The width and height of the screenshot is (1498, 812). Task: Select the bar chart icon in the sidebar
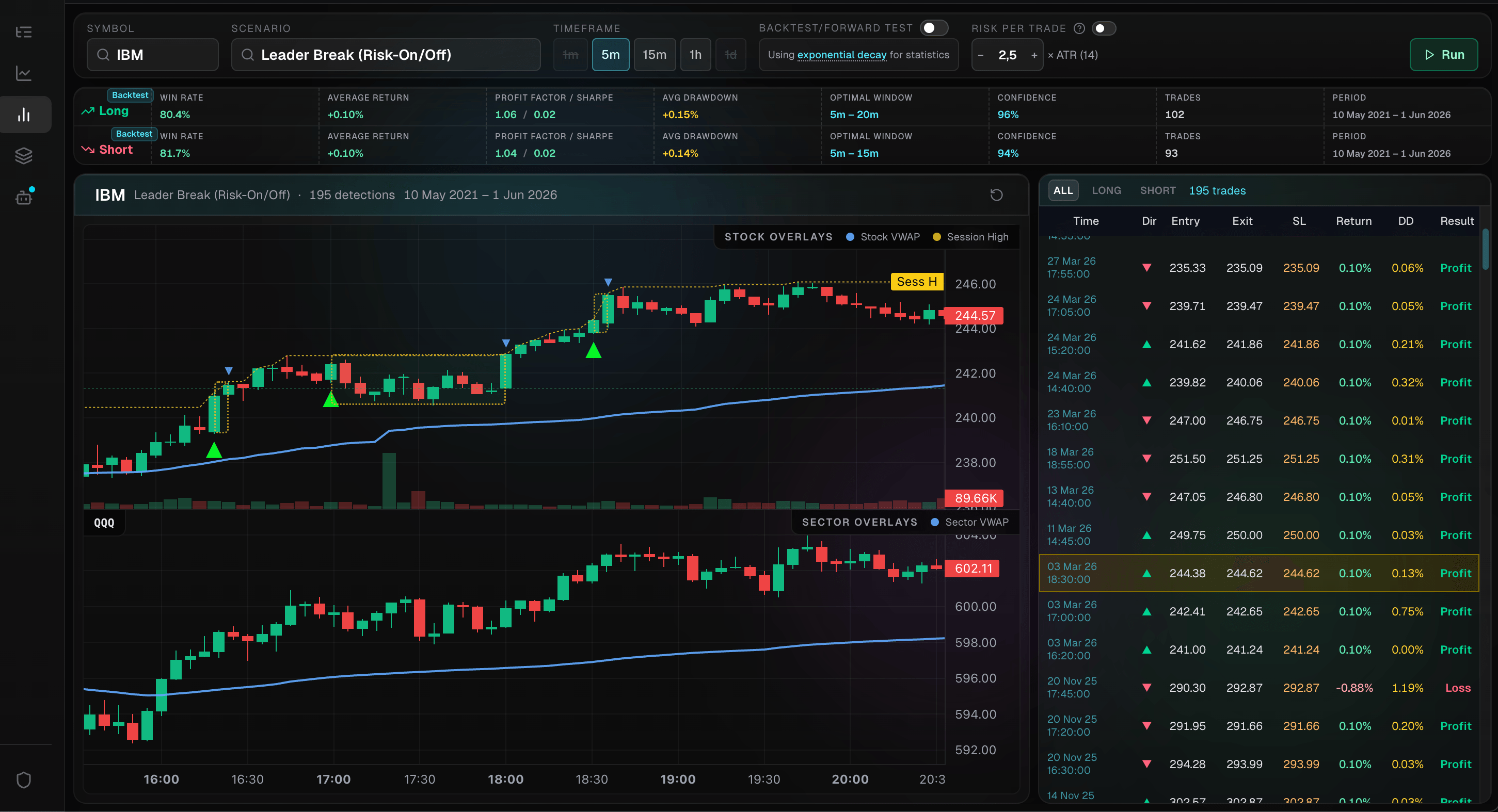(x=24, y=115)
